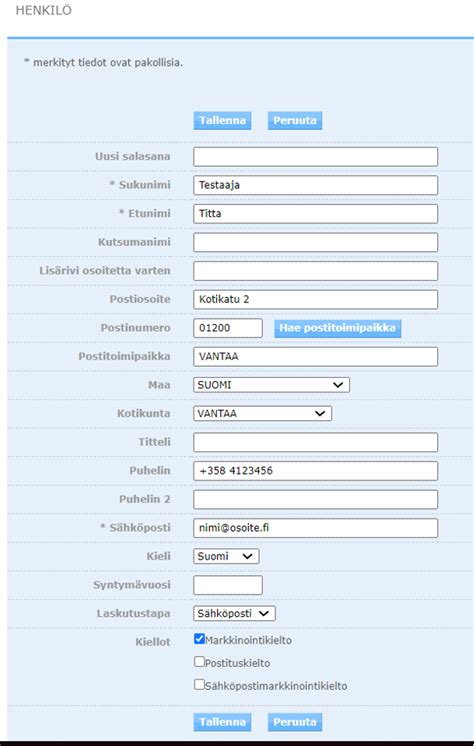Viewport: 474px width, 746px height.
Task: Open the Kieli language dropdown
Action: (x=226, y=556)
